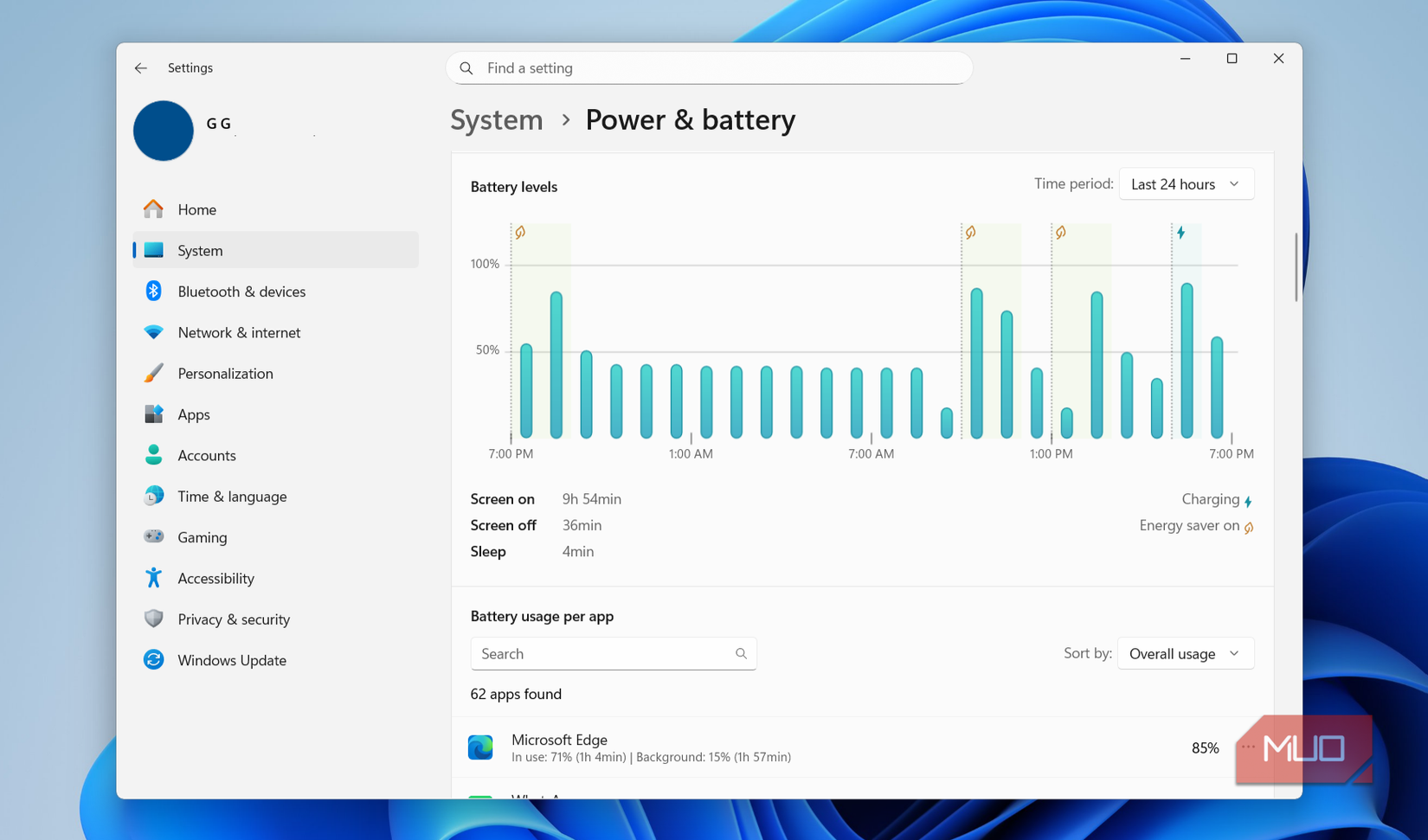Click the vertical scrollbar thumb
Image resolution: width=1428 pixels, height=840 pixels.
point(1296,266)
